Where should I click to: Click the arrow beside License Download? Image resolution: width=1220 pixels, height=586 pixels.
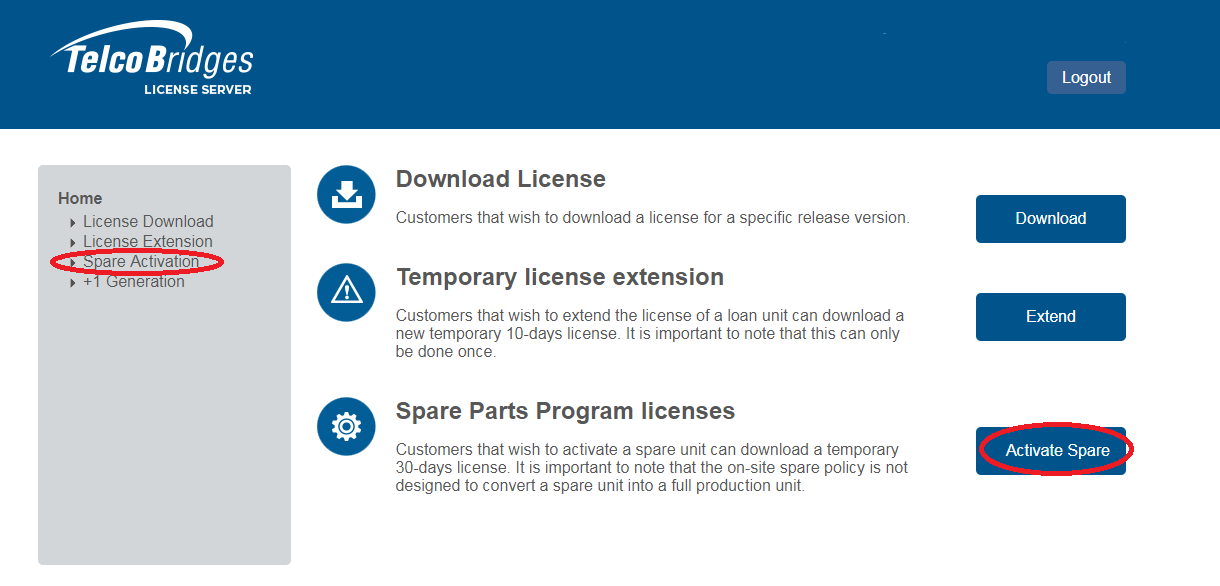click(x=73, y=223)
